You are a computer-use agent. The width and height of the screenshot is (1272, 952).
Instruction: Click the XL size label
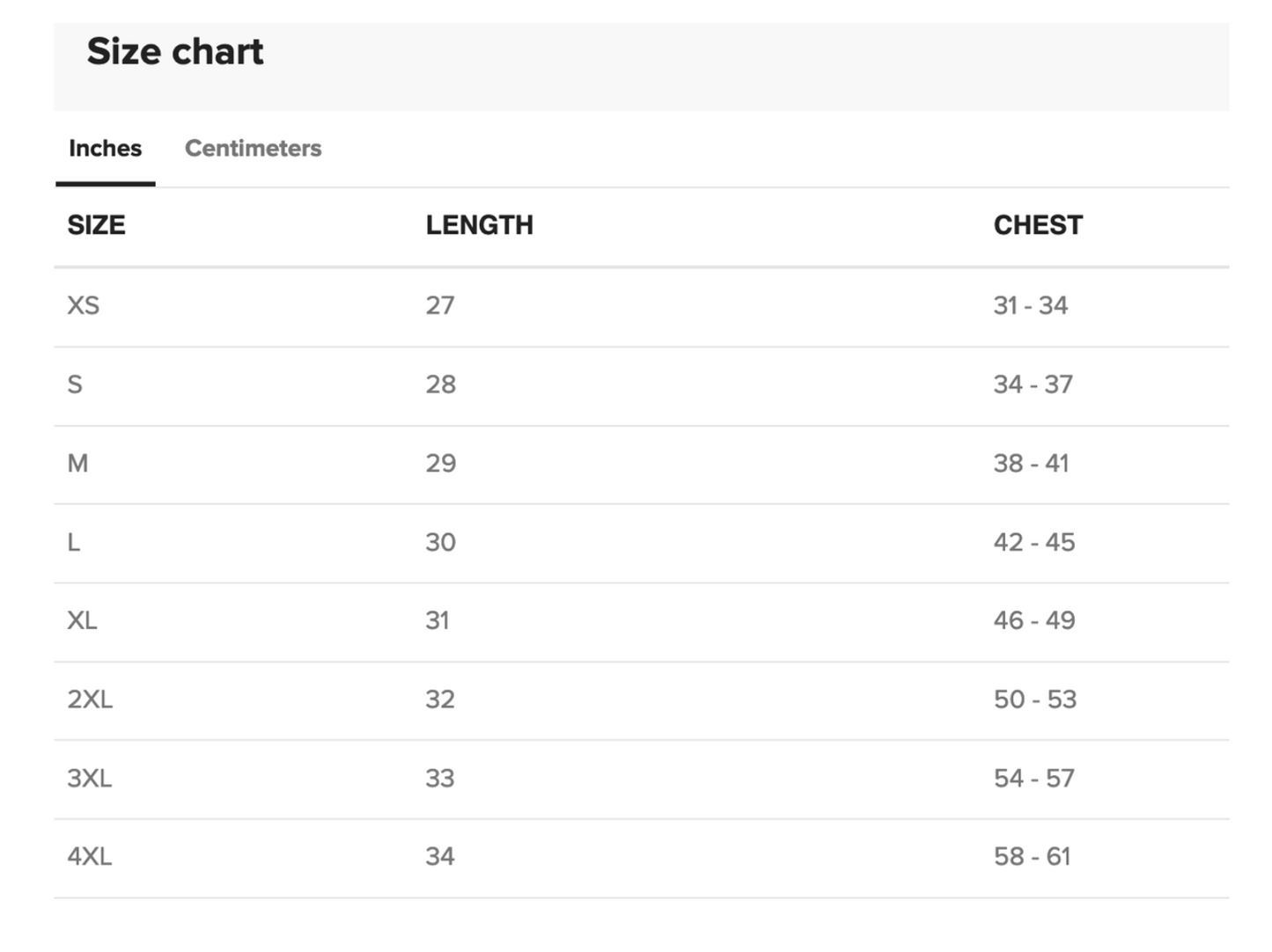tap(82, 620)
